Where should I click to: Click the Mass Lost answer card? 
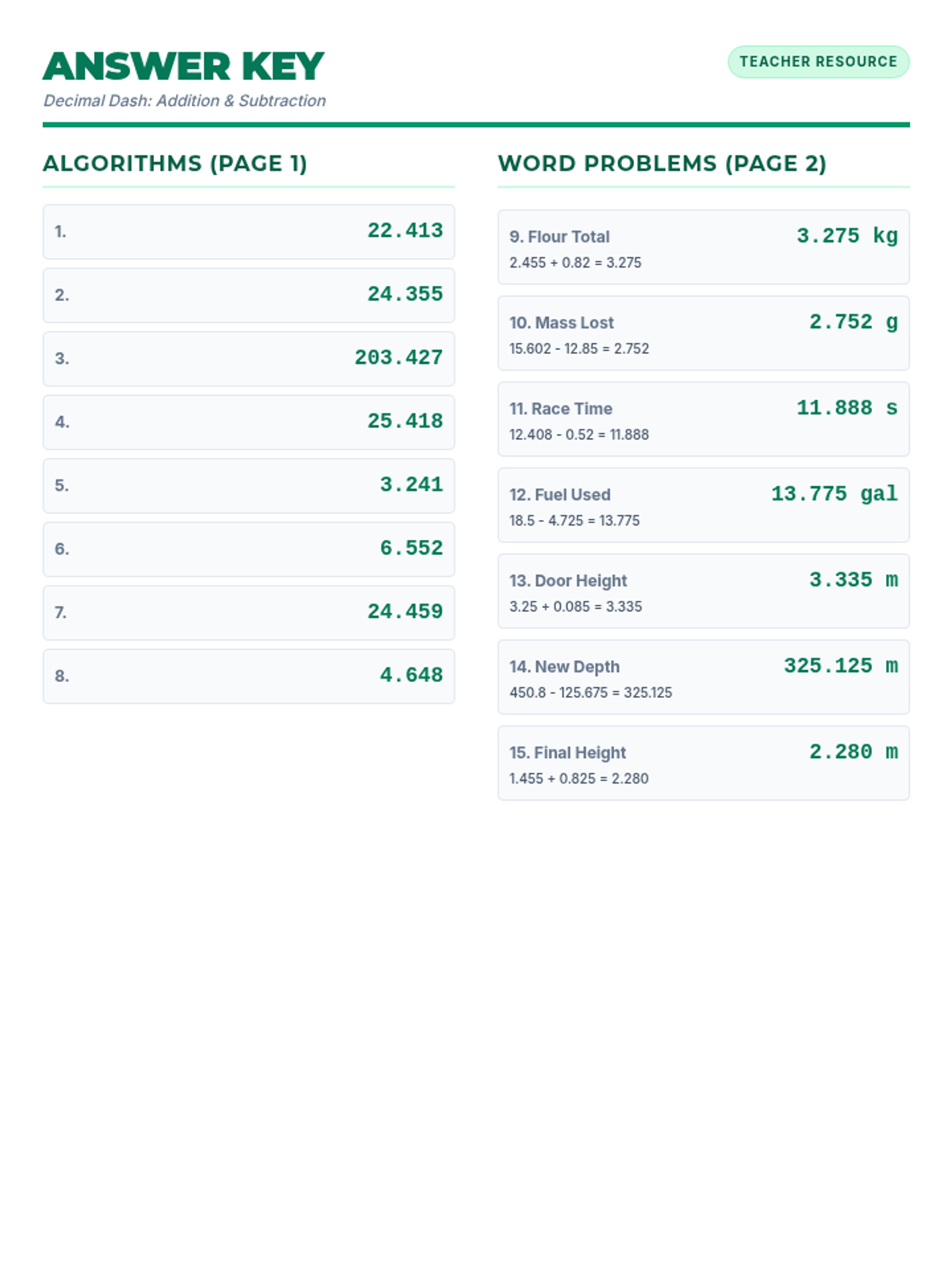(703, 333)
